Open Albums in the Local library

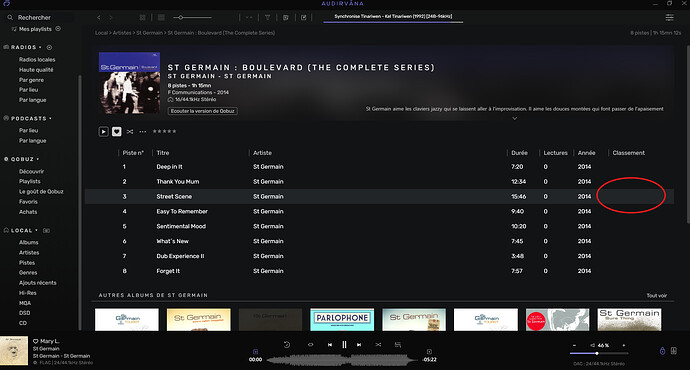pos(29,242)
